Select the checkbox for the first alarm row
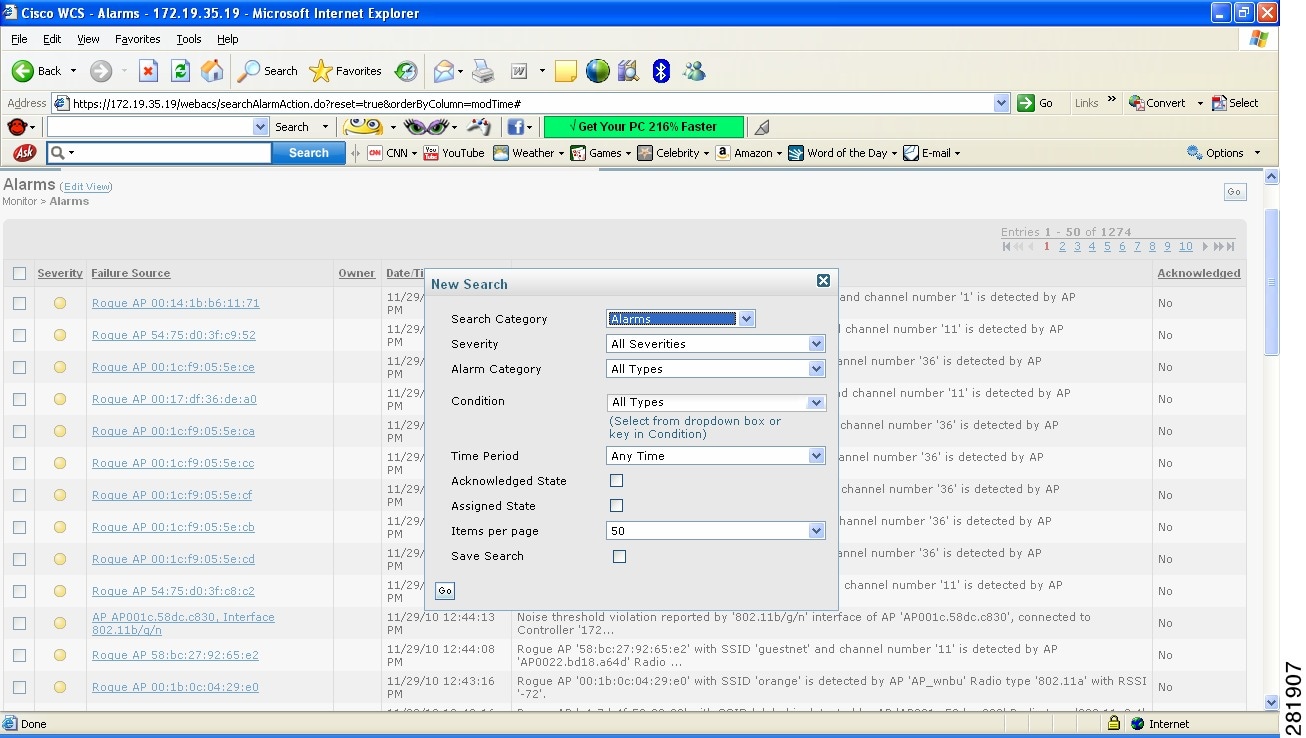 click(x=16, y=303)
